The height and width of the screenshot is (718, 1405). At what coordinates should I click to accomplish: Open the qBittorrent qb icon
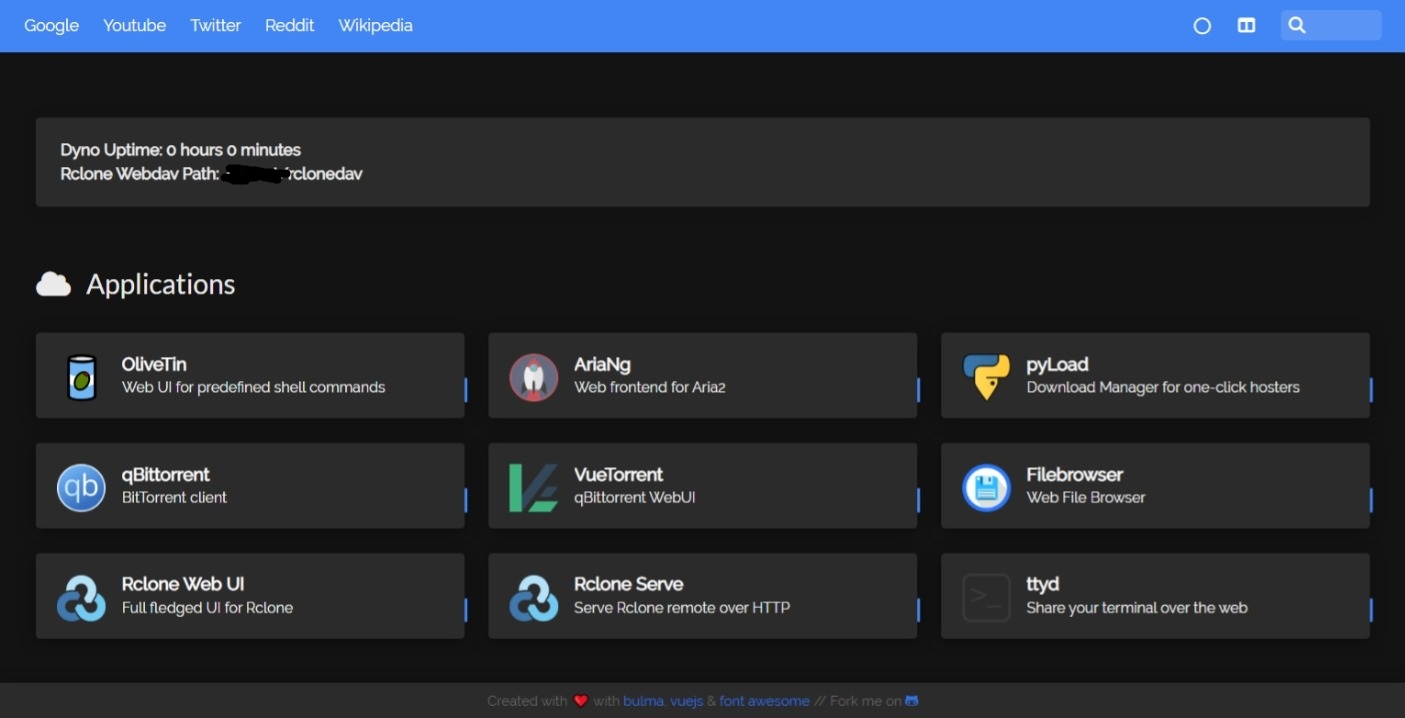tap(81, 488)
